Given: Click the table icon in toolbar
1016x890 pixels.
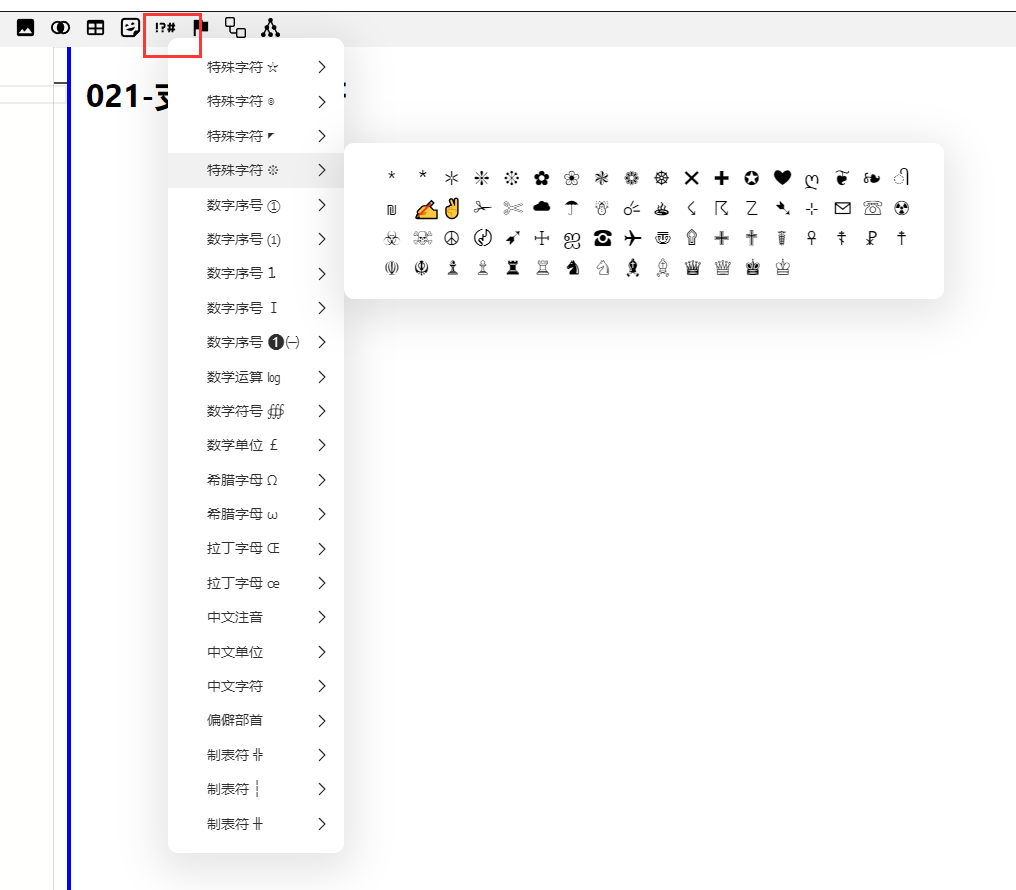Looking at the screenshot, I should (x=95, y=28).
